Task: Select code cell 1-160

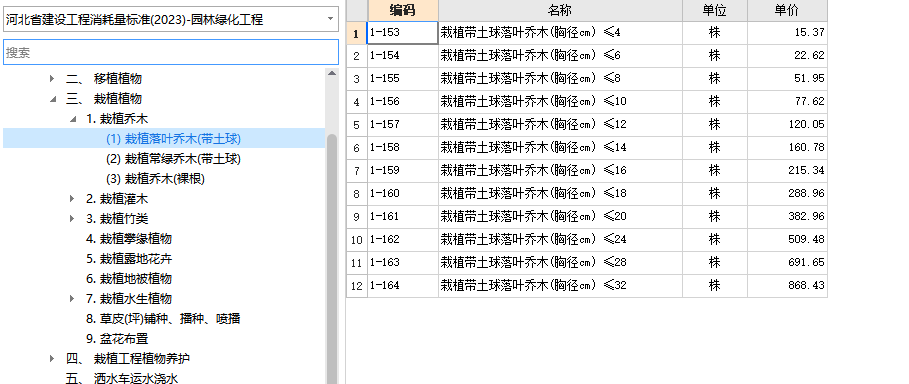Action: pyautogui.click(x=403, y=193)
